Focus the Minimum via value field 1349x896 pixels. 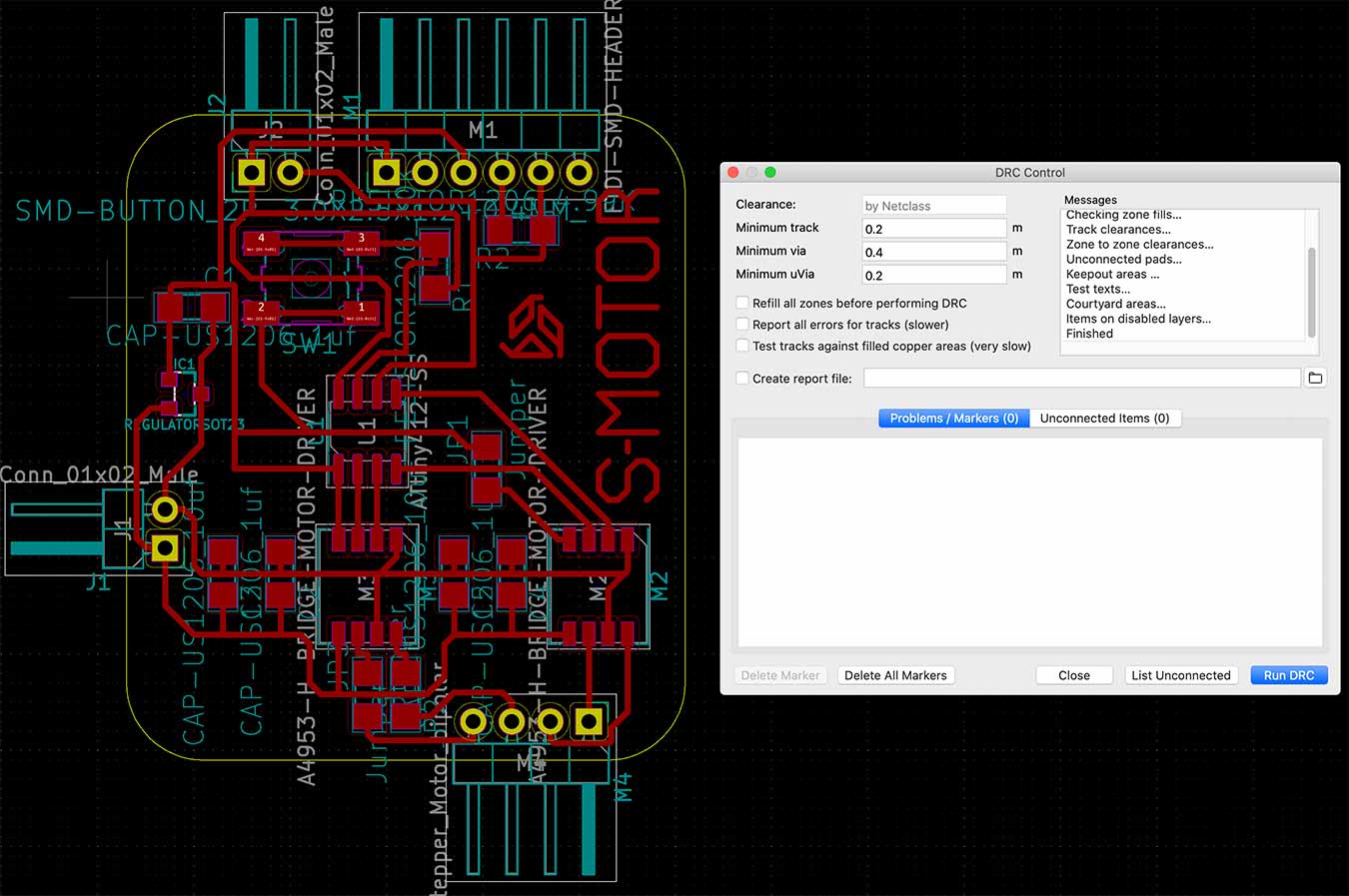[x=934, y=251]
